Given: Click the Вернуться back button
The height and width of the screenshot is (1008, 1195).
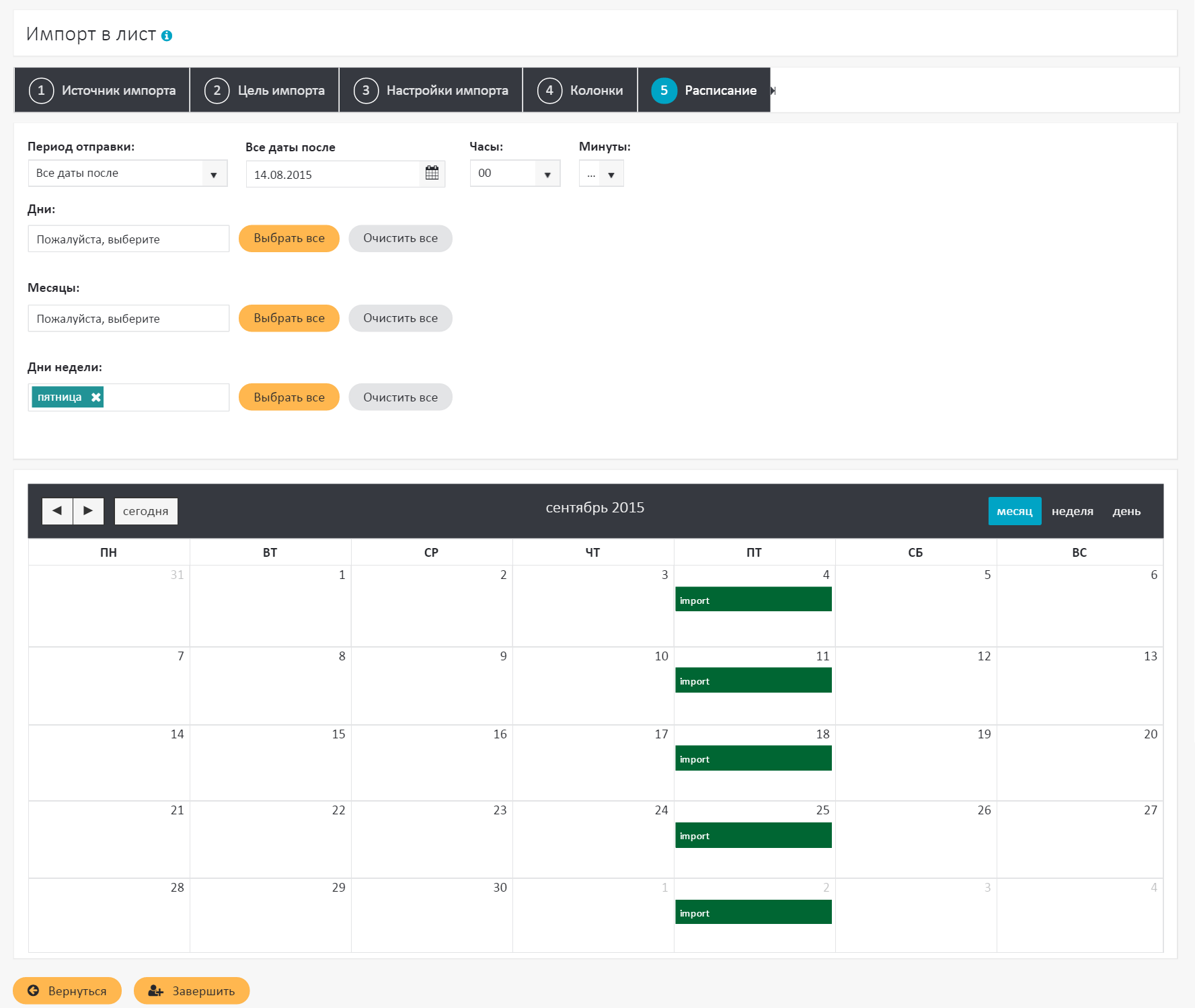Looking at the screenshot, I should 67,991.
